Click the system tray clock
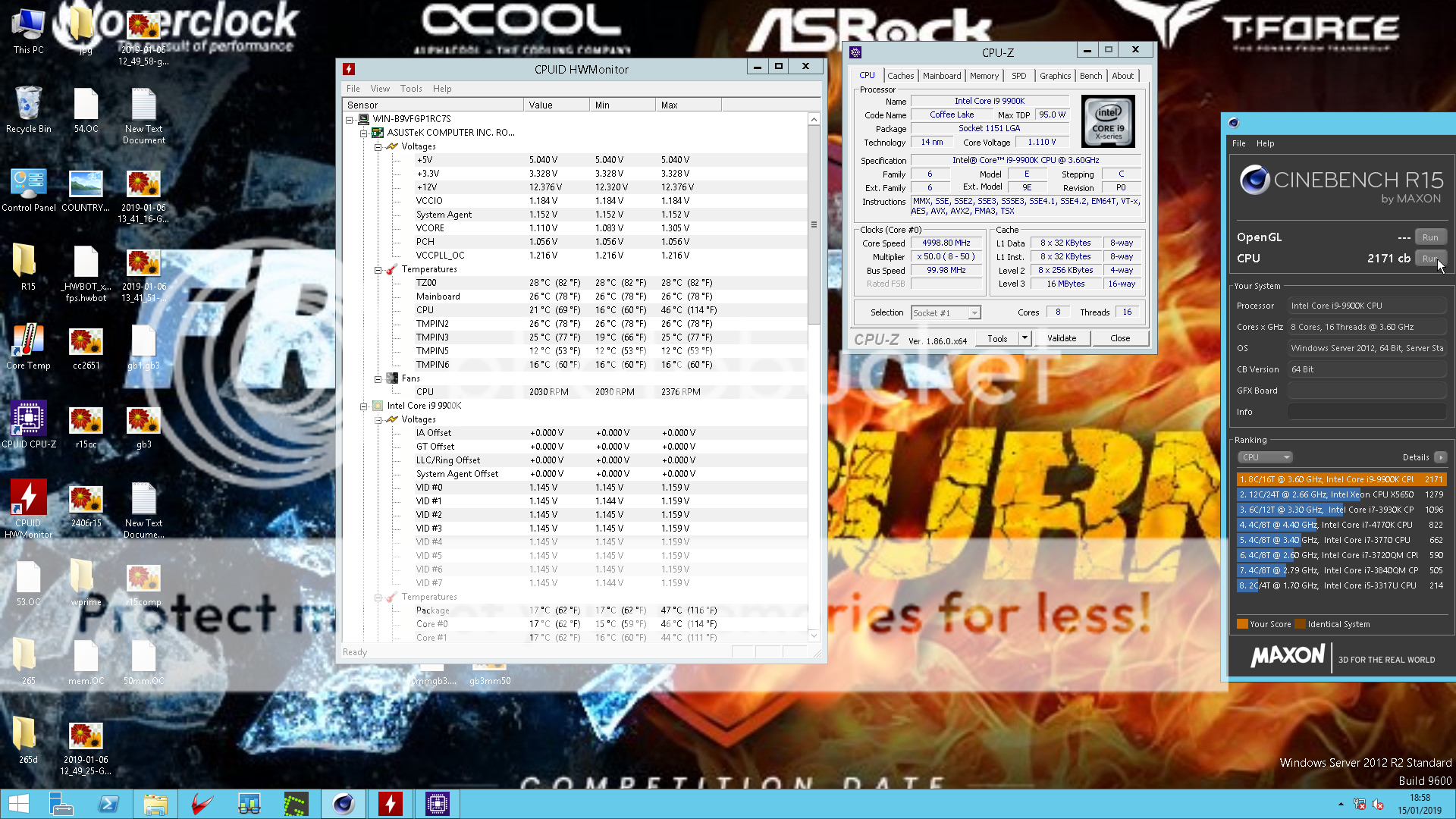The height and width of the screenshot is (819, 1456). pyautogui.click(x=1420, y=804)
